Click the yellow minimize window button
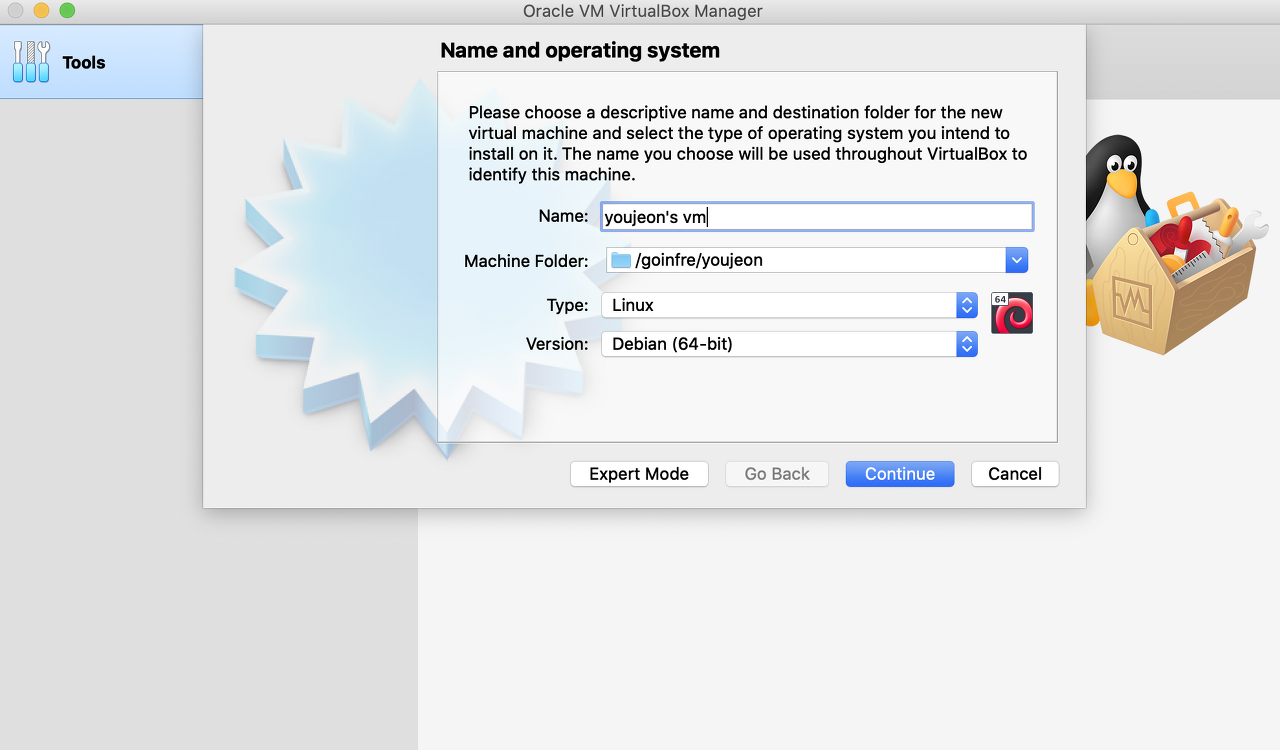Screen dimensions: 1280x750 pyautogui.click(x=41, y=11)
